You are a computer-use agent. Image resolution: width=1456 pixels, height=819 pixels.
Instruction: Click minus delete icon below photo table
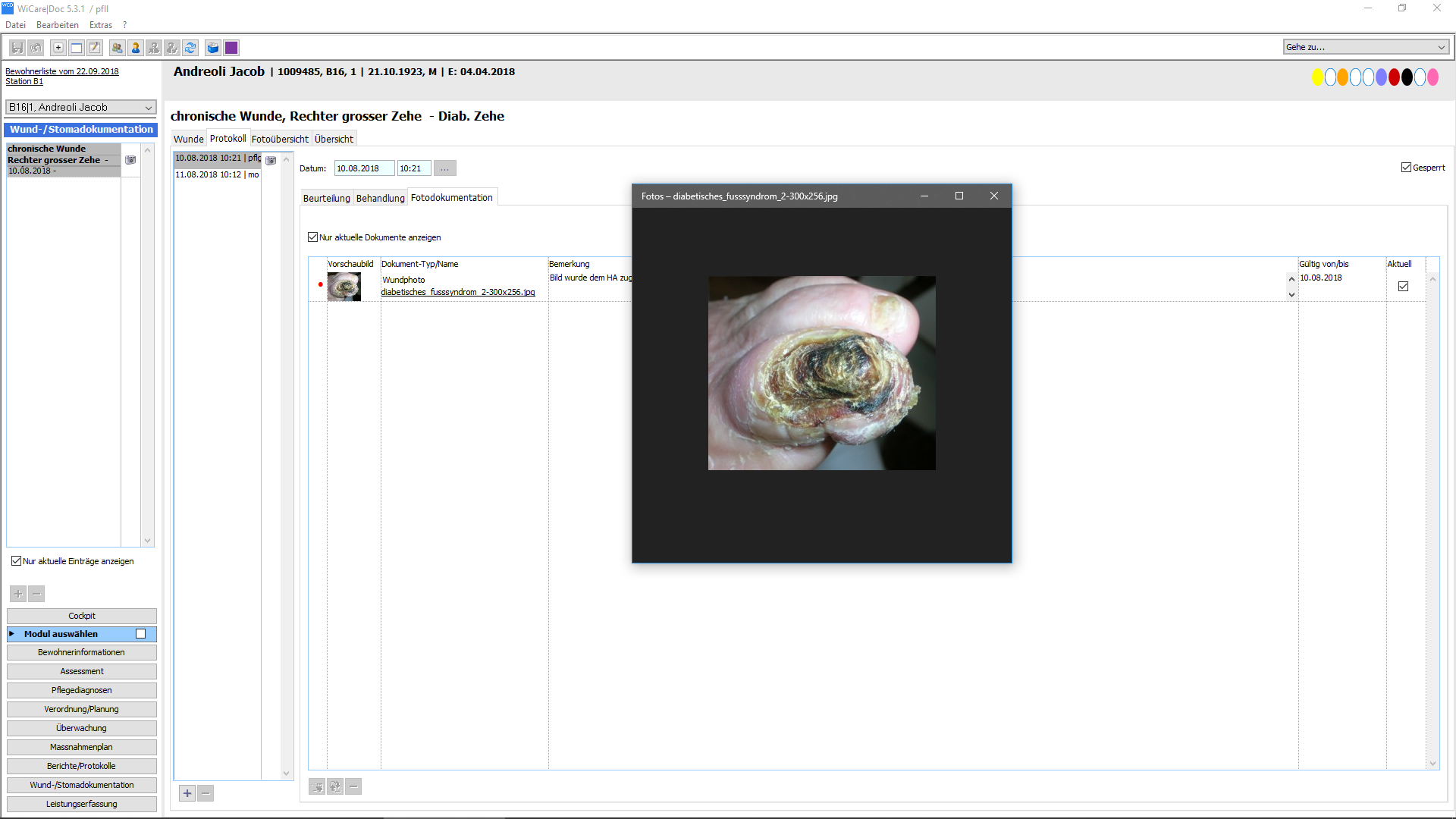point(353,786)
